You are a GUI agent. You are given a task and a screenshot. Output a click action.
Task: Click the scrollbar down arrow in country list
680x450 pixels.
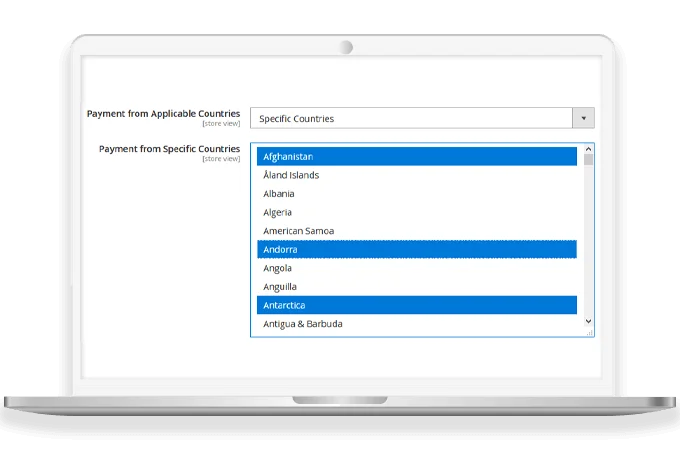(x=588, y=319)
